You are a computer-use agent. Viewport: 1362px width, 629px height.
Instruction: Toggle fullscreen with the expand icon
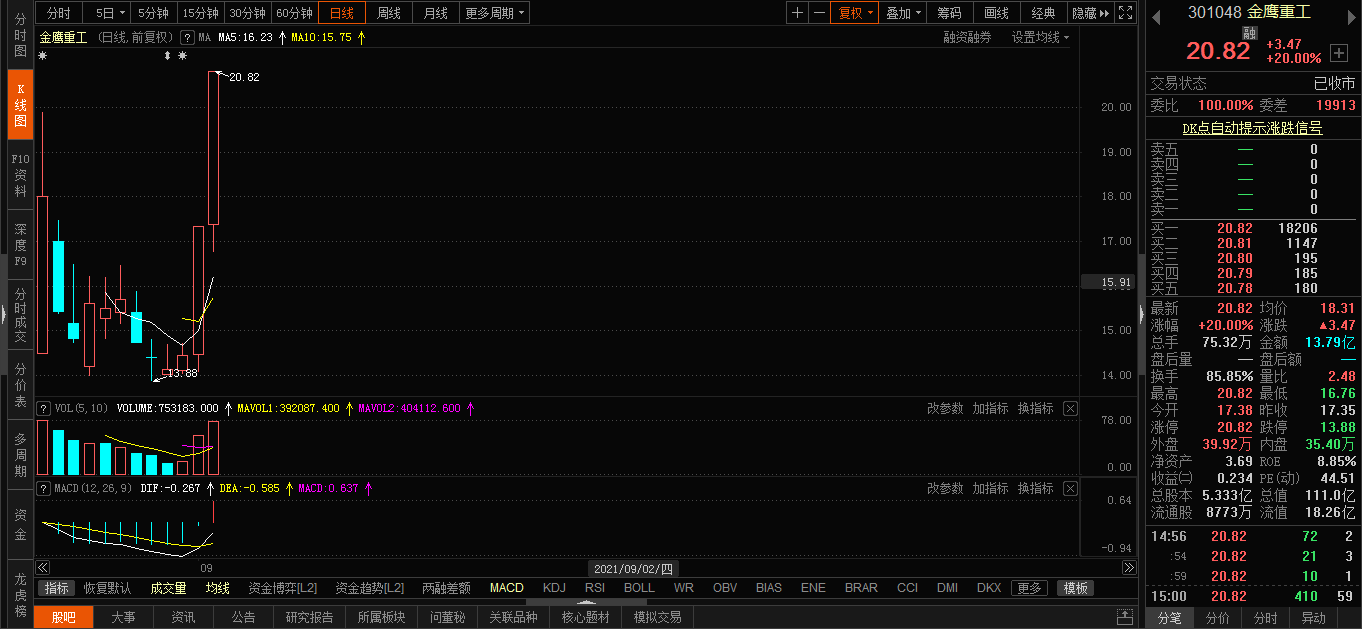tap(1125, 13)
